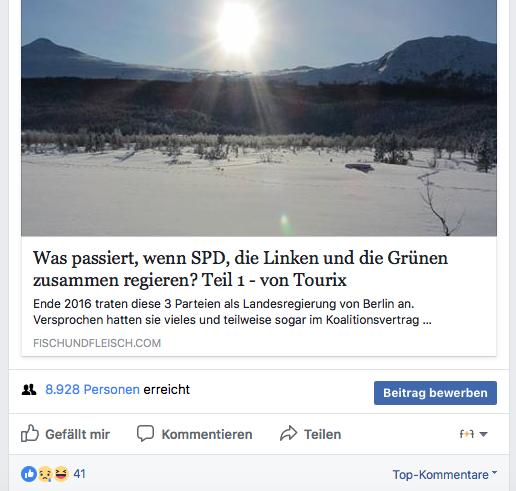Click the blue like reaction icon
The height and width of the screenshot is (491, 516).
tap(29, 474)
